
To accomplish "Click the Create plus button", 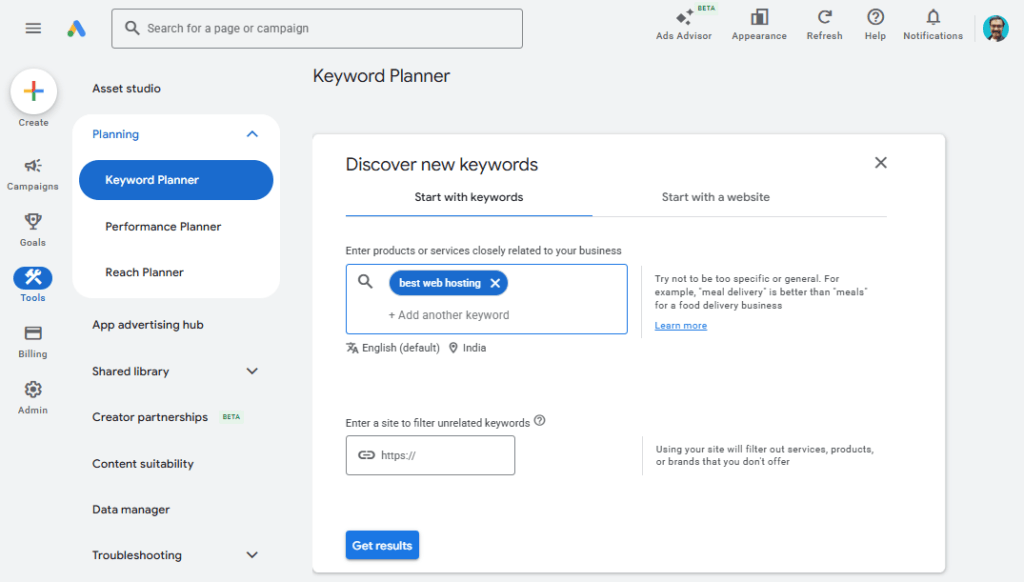I will click(x=33, y=91).
